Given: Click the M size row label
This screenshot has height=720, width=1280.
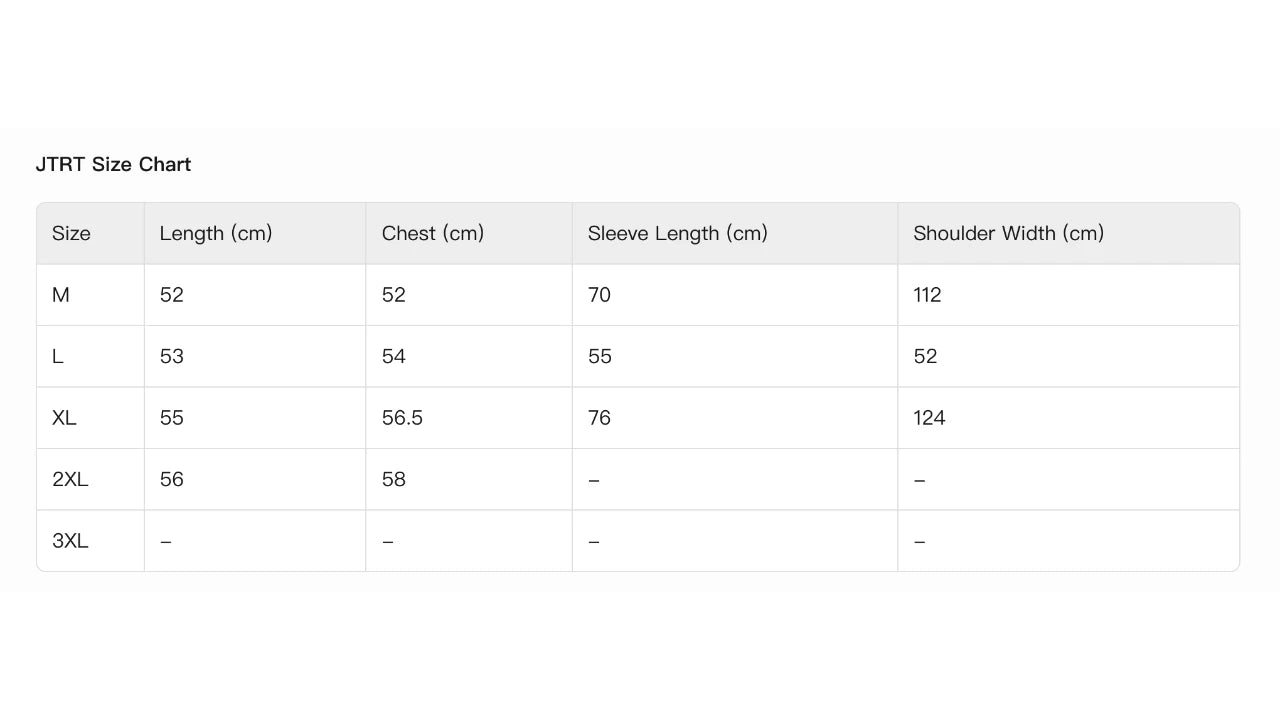Looking at the screenshot, I should click(61, 295).
